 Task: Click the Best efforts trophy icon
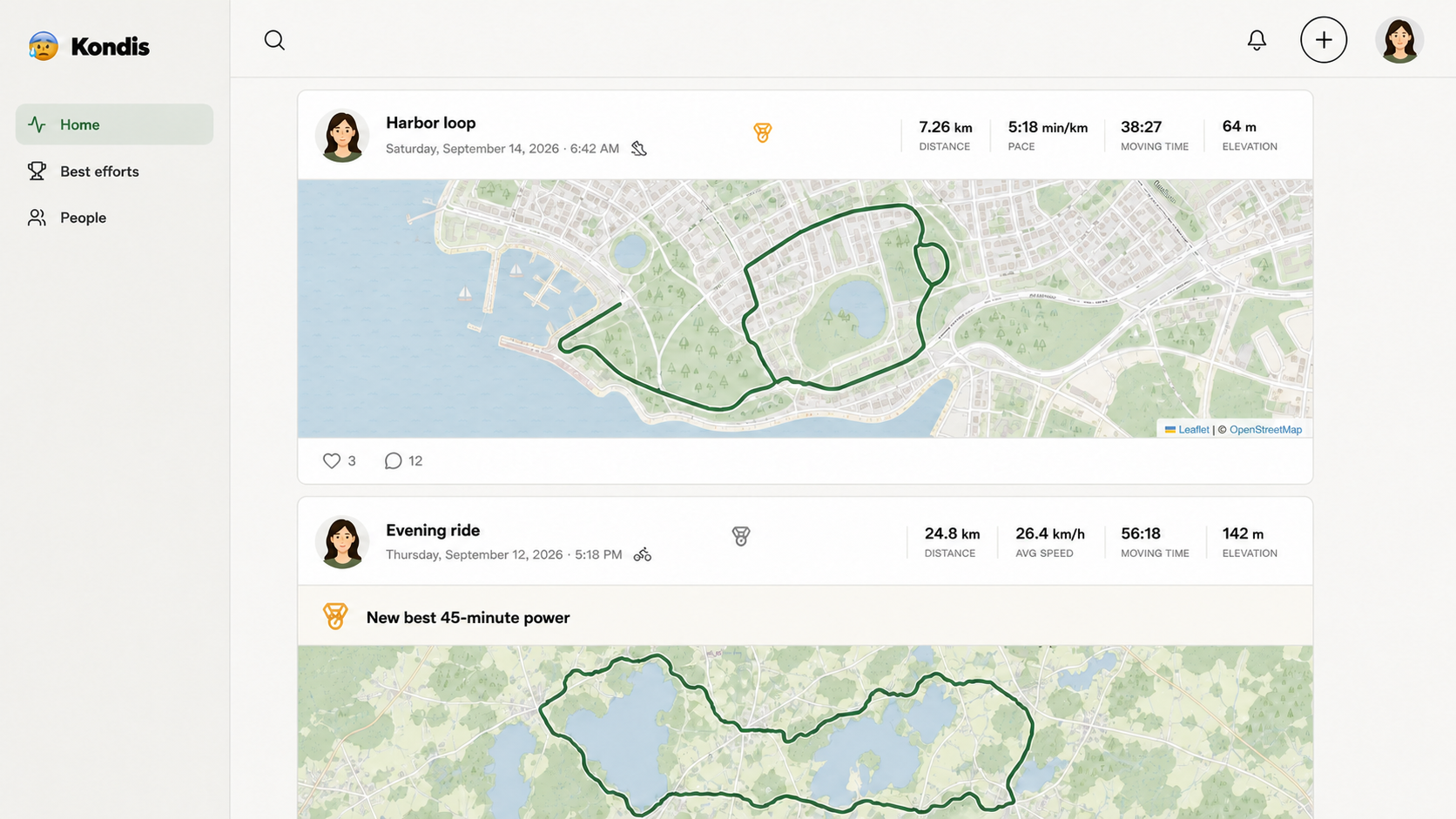pyautogui.click(x=37, y=171)
